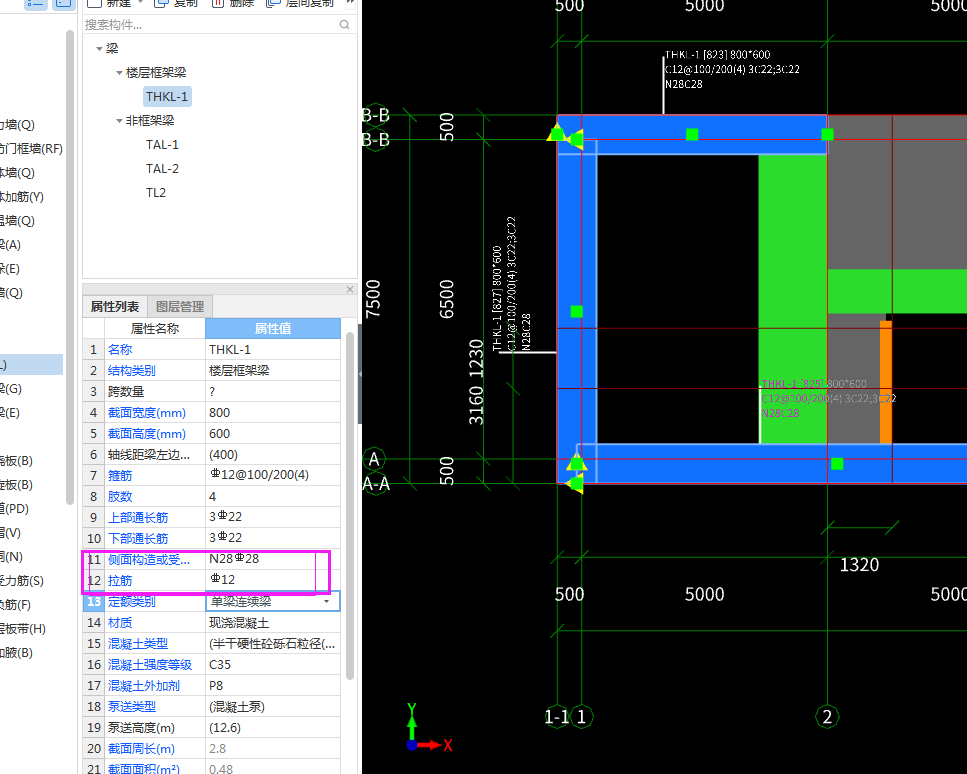Screen dimensions: 967x774
Task: Select TAL-1 in the component tree
Action: (162, 145)
